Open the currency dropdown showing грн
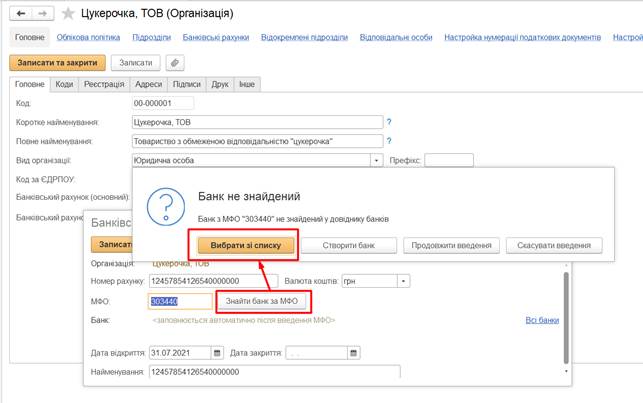The height and width of the screenshot is (403, 643). point(403,281)
